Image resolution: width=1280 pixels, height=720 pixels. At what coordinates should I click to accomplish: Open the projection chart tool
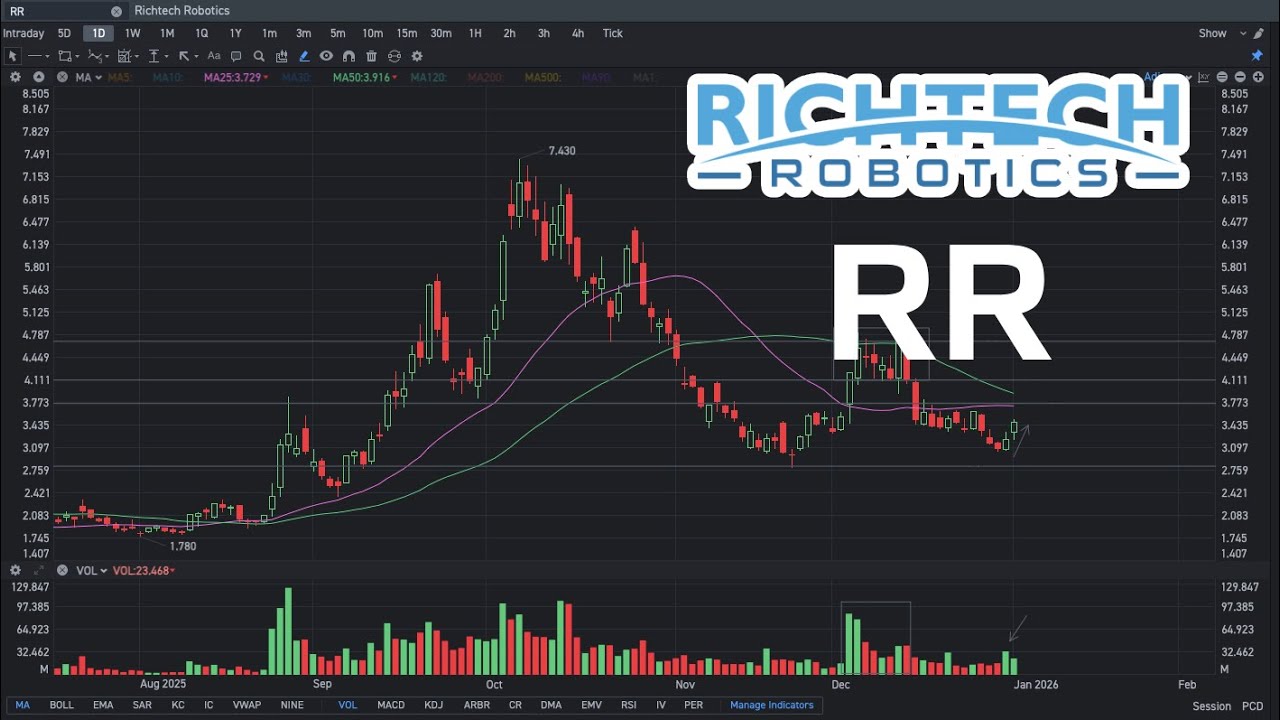125,56
